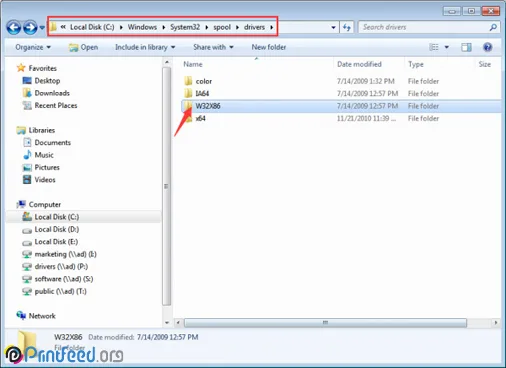
Task: Open the Videos library
Action: click(45, 180)
